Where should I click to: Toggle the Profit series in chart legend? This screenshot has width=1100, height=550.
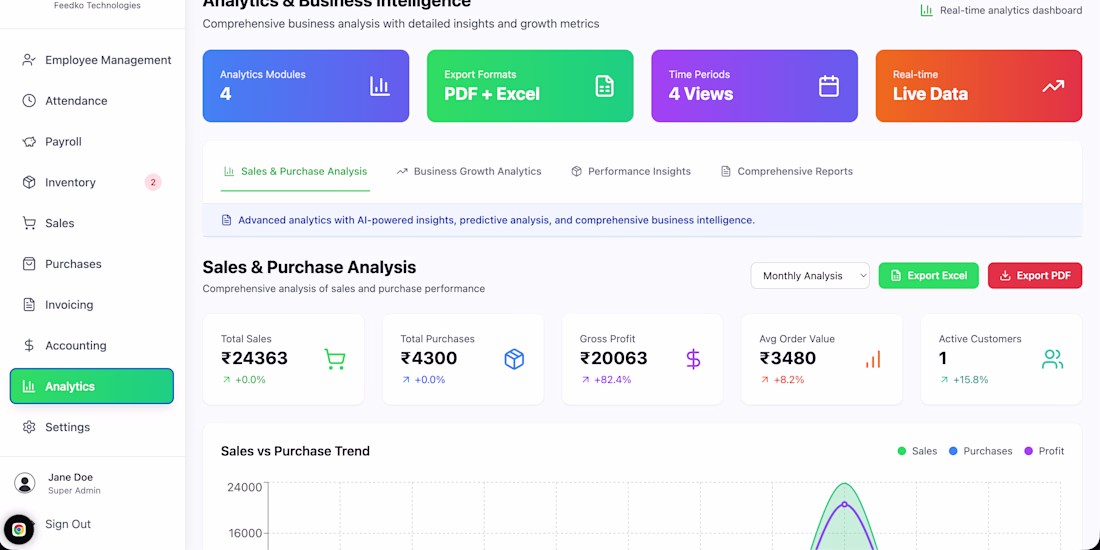point(1044,451)
